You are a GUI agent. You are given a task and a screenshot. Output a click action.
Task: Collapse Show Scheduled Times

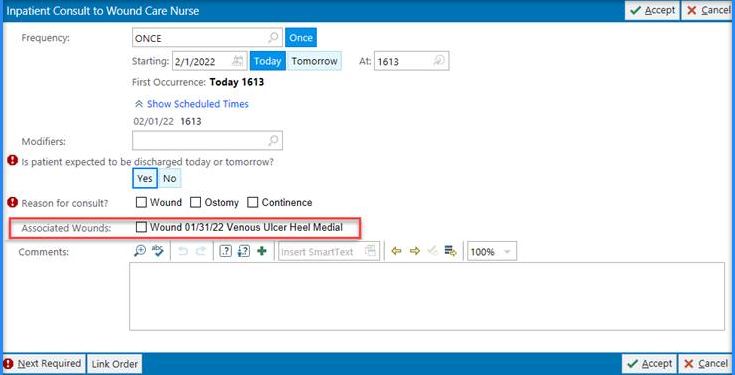[x=192, y=104]
